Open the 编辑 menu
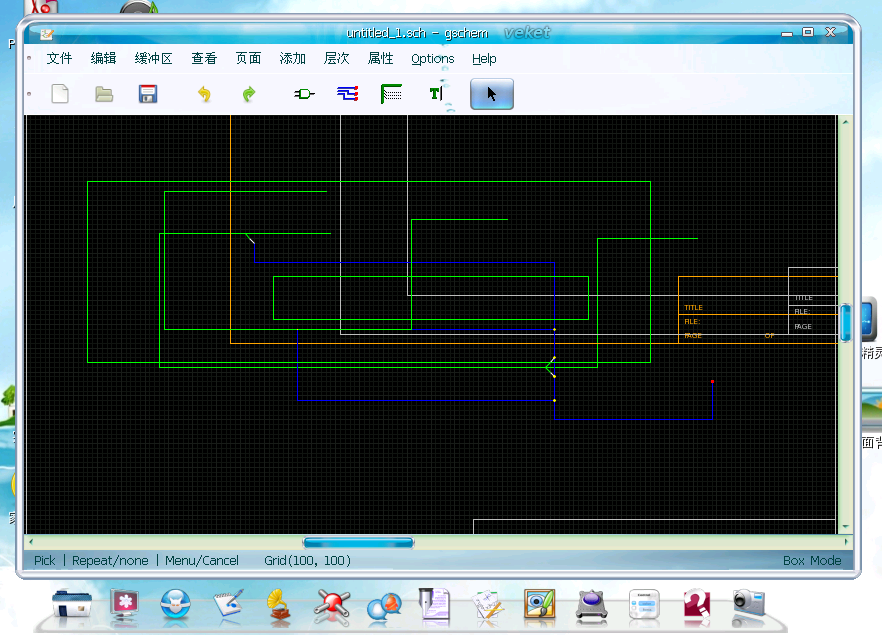The image size is (882, 635). (104, 58)
